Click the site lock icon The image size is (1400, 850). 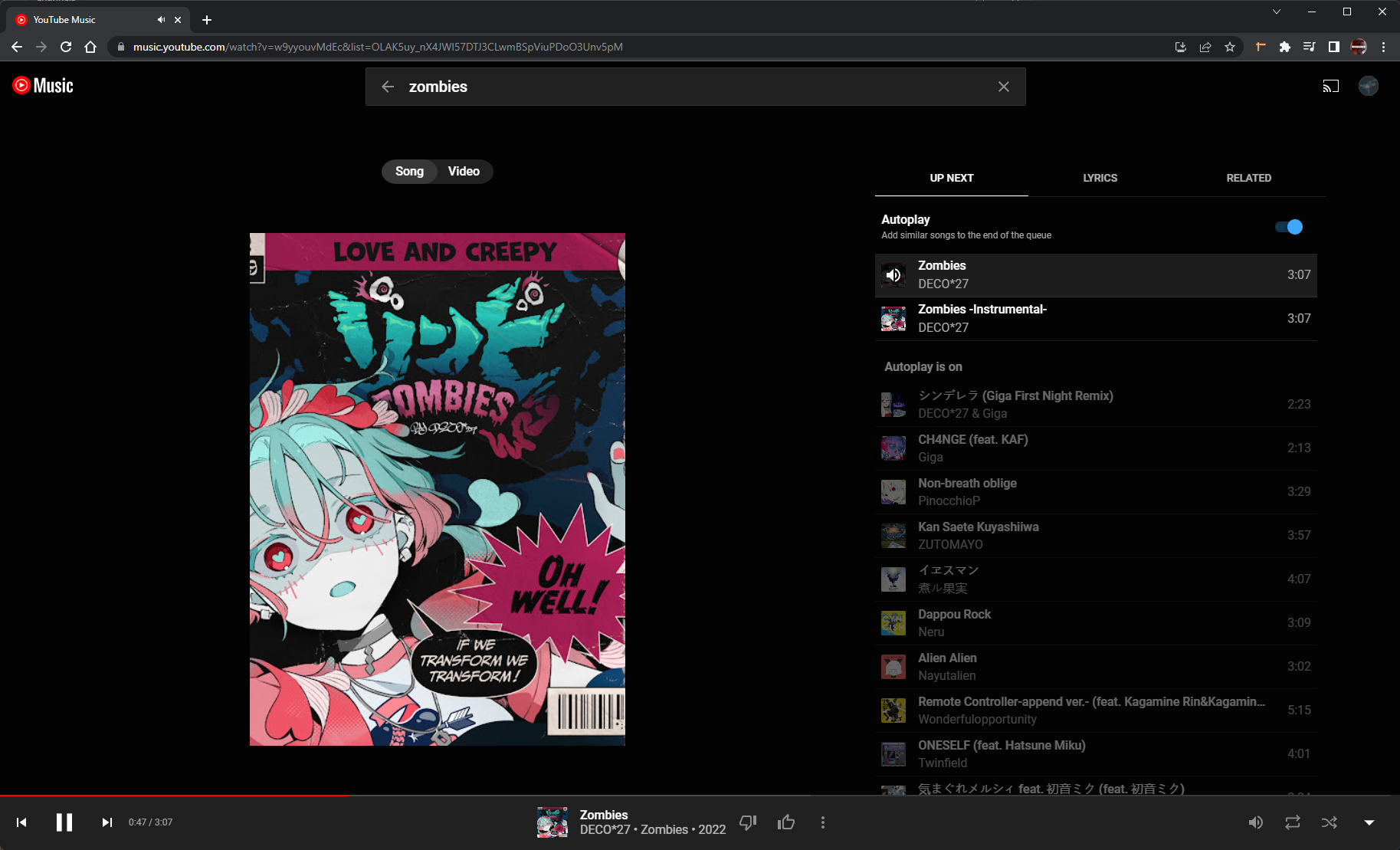pyautogui.click(x=120, y=47)
